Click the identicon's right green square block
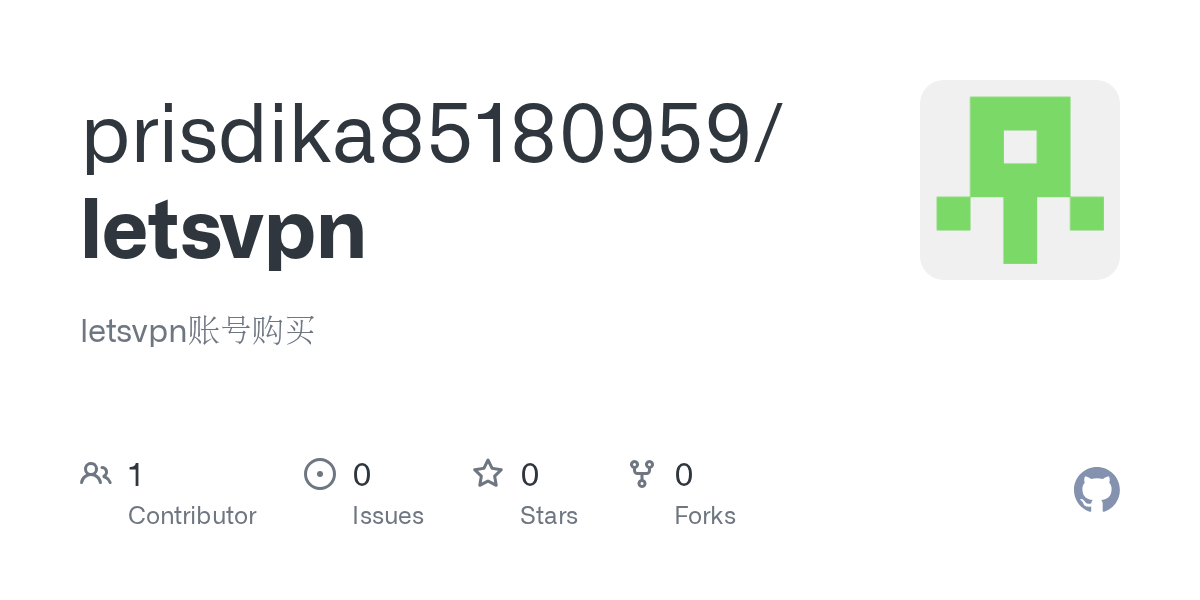This screenshot has width=1200, height=600. pos(1086,213)
